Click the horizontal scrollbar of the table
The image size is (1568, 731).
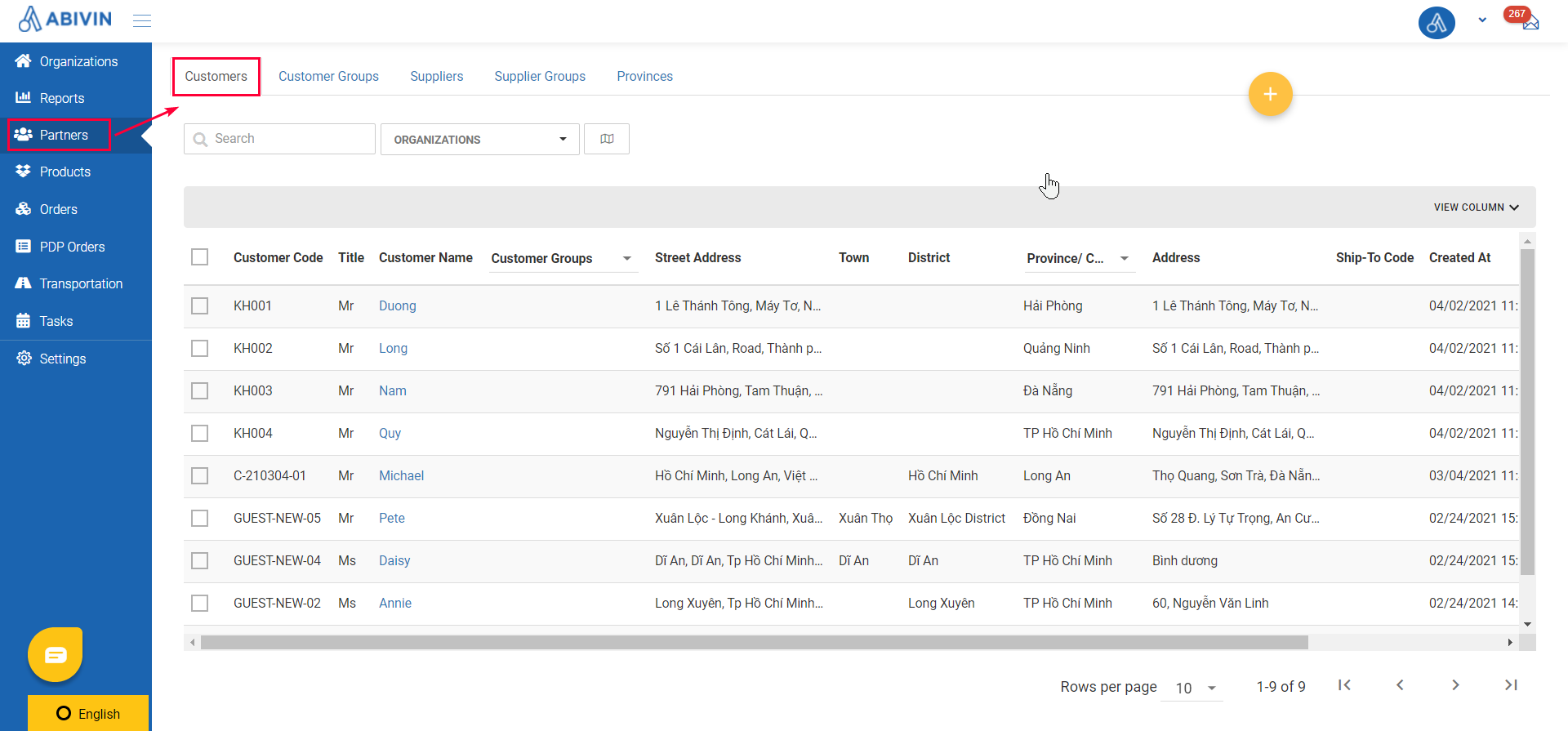coord(755,643)
